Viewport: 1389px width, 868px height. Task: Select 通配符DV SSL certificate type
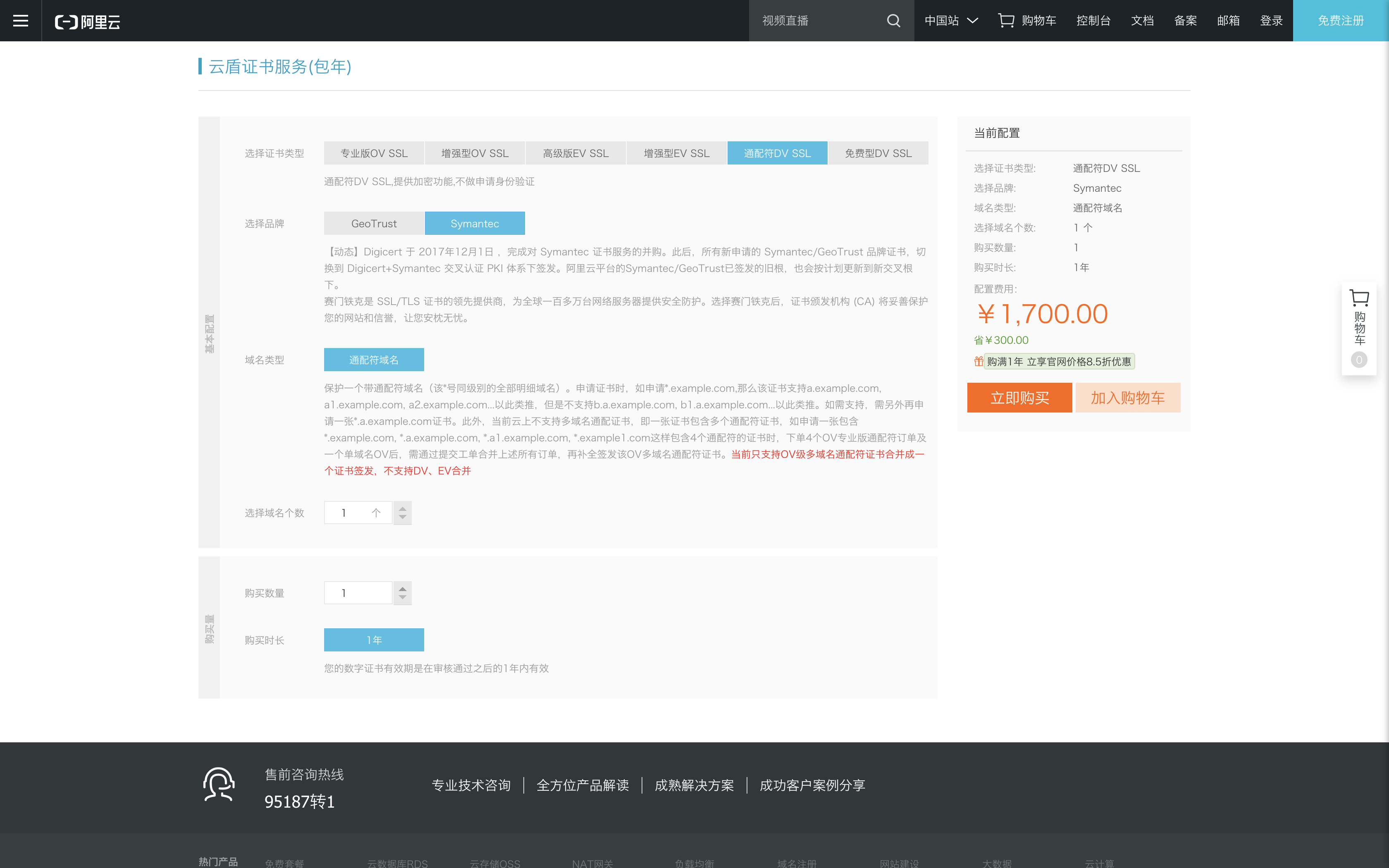777,153
